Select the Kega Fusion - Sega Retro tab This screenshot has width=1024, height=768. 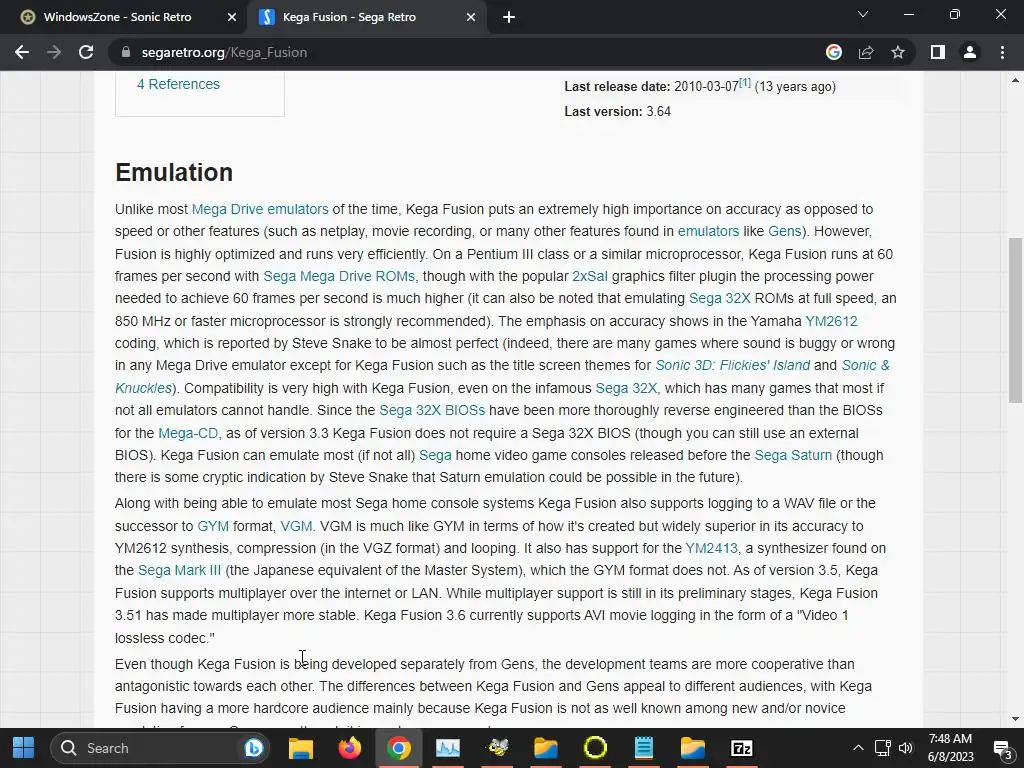(x=349, y=17)
